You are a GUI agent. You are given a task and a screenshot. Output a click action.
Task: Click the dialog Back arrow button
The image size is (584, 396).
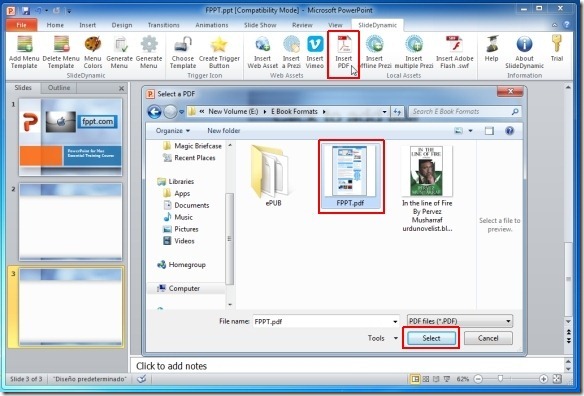[155, 112]
